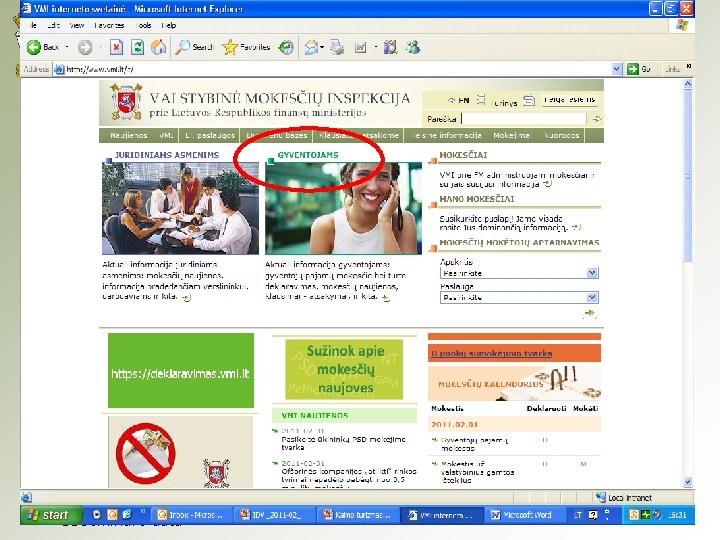Open MOKESČIAI heading link

tap(463, 155)
